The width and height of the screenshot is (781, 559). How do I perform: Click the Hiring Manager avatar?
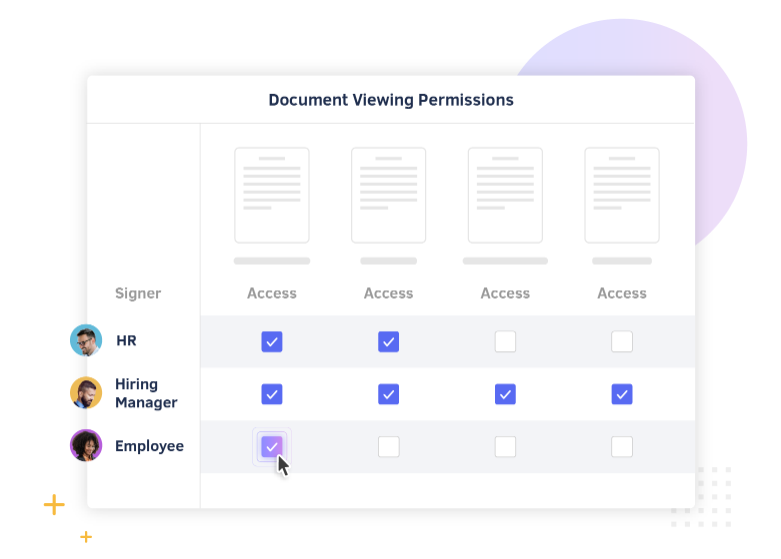[x=86, y=393]
